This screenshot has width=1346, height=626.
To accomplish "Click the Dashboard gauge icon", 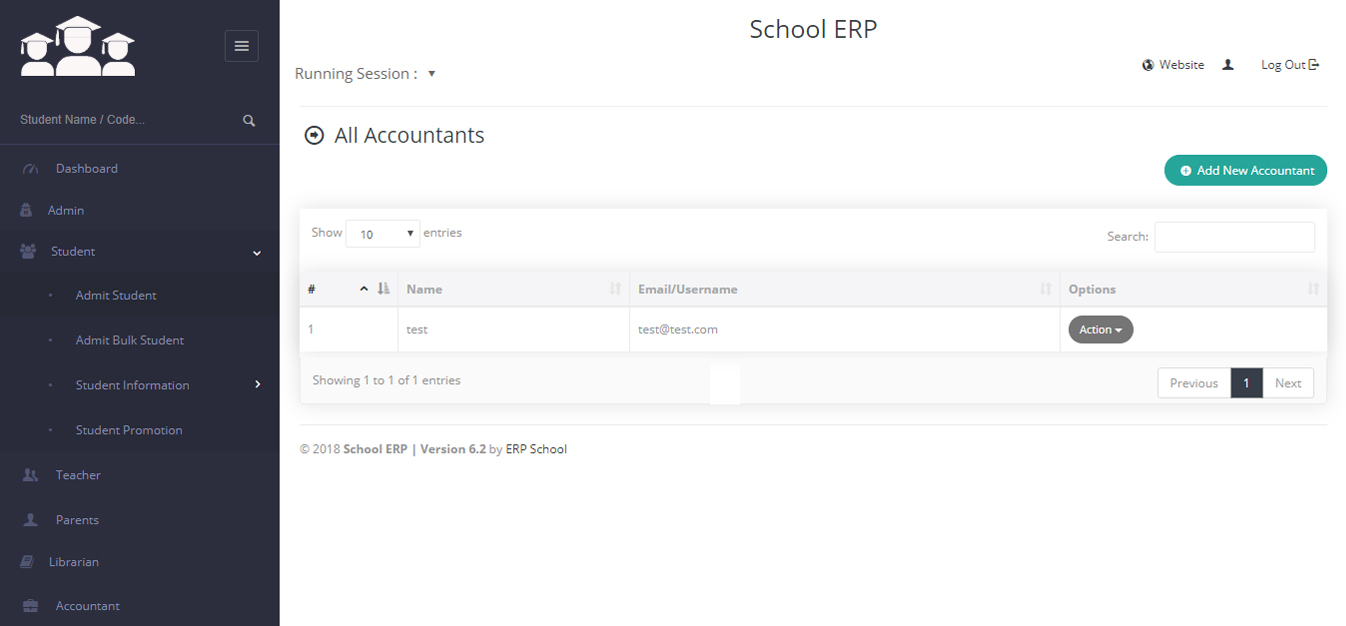I will tap(30, 169).
